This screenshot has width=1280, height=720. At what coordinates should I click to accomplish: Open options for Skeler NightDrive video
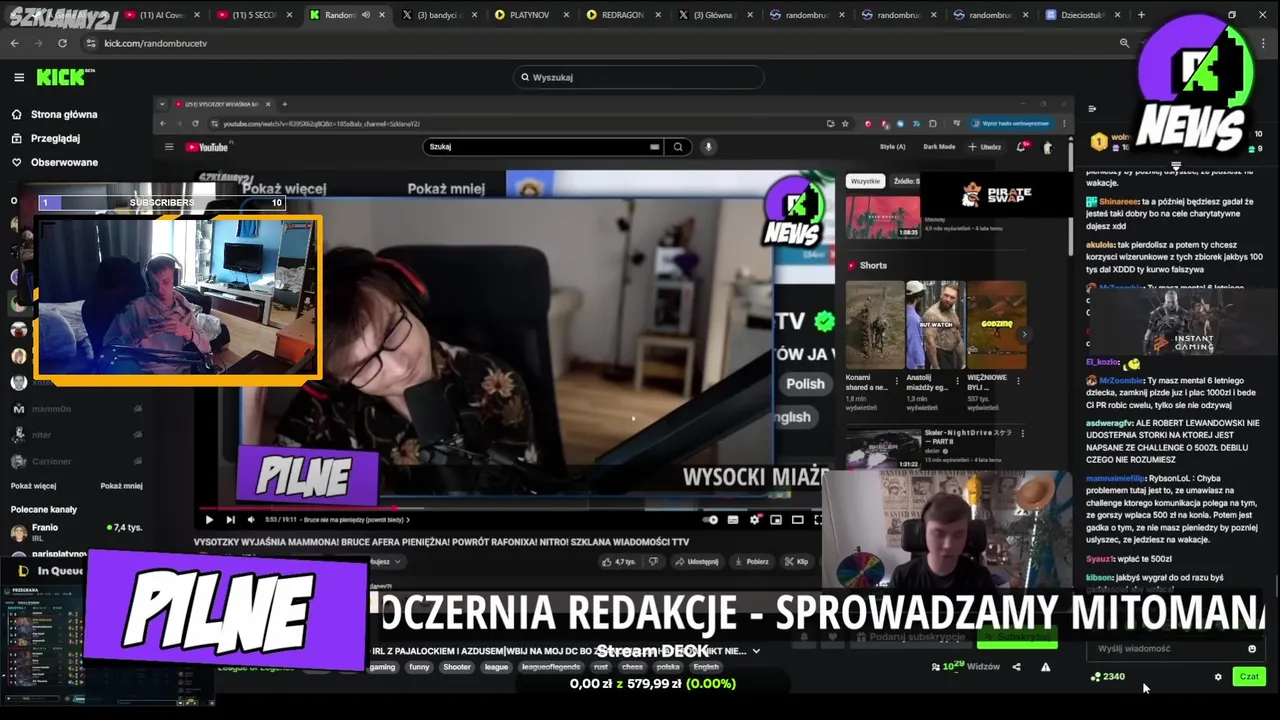[x=1023, y=433]
